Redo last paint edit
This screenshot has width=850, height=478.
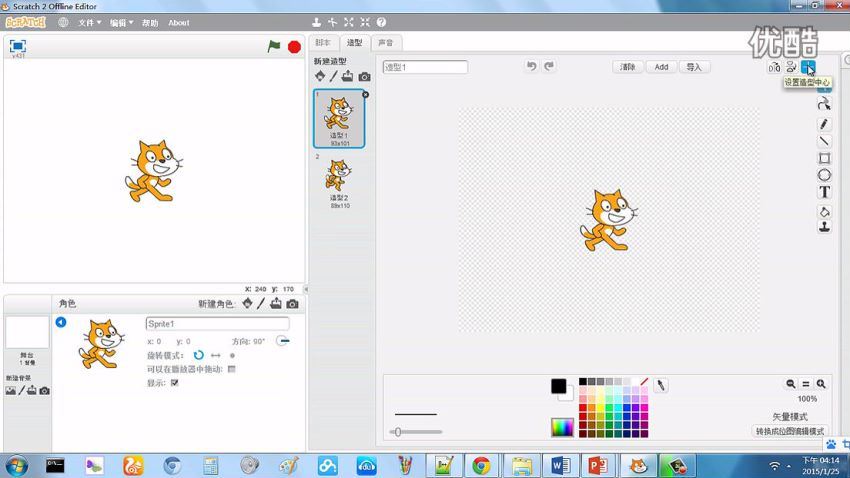[x=549, y=66]
